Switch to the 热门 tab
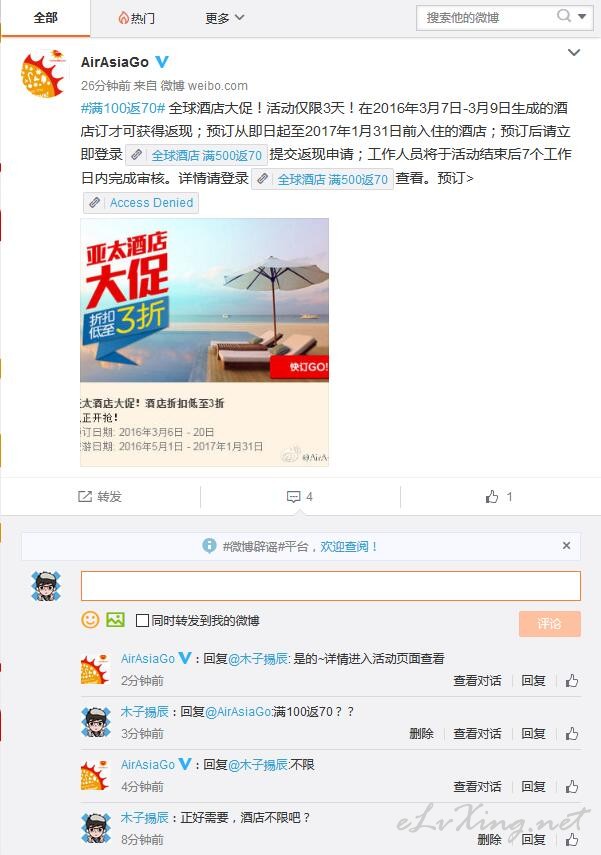The width and height of the screenshot is (601, 855). pyautogui.click(x=136, y=18)
